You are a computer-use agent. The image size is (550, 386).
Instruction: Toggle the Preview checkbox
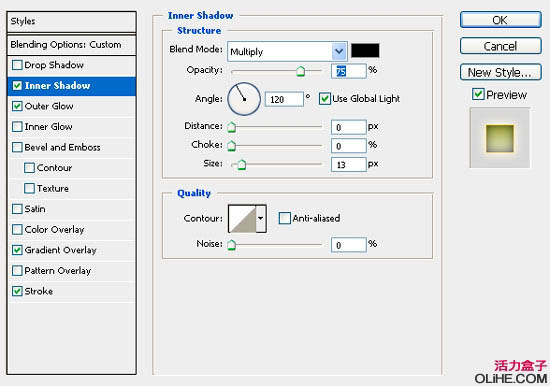(x=478, y=94)
